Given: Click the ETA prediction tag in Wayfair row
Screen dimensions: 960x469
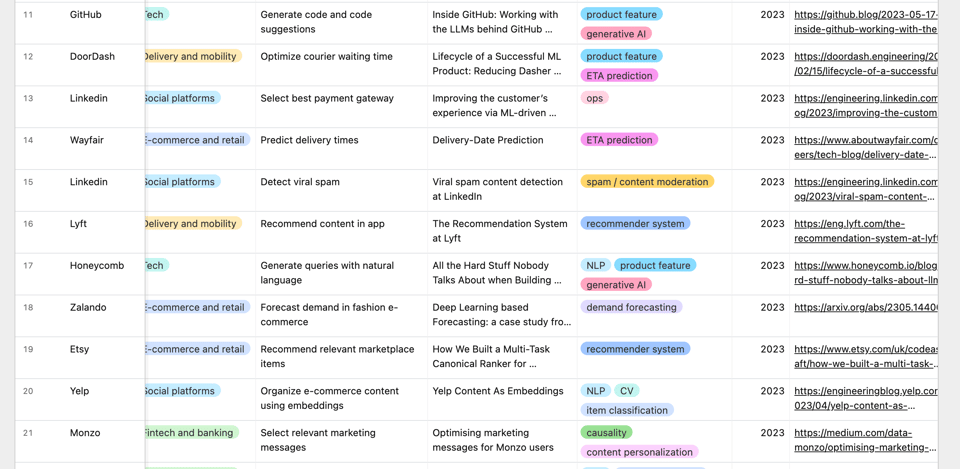Looking at the screenshot, I should tap(619, 140).
